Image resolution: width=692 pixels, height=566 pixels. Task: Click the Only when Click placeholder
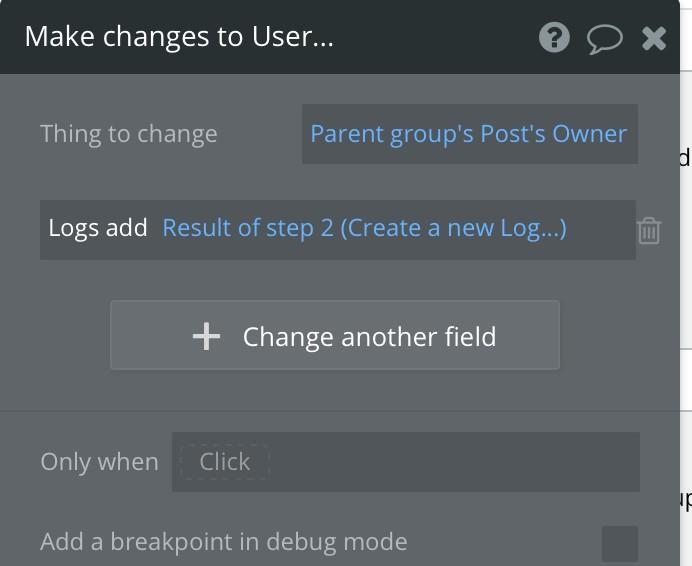point(225,462)
